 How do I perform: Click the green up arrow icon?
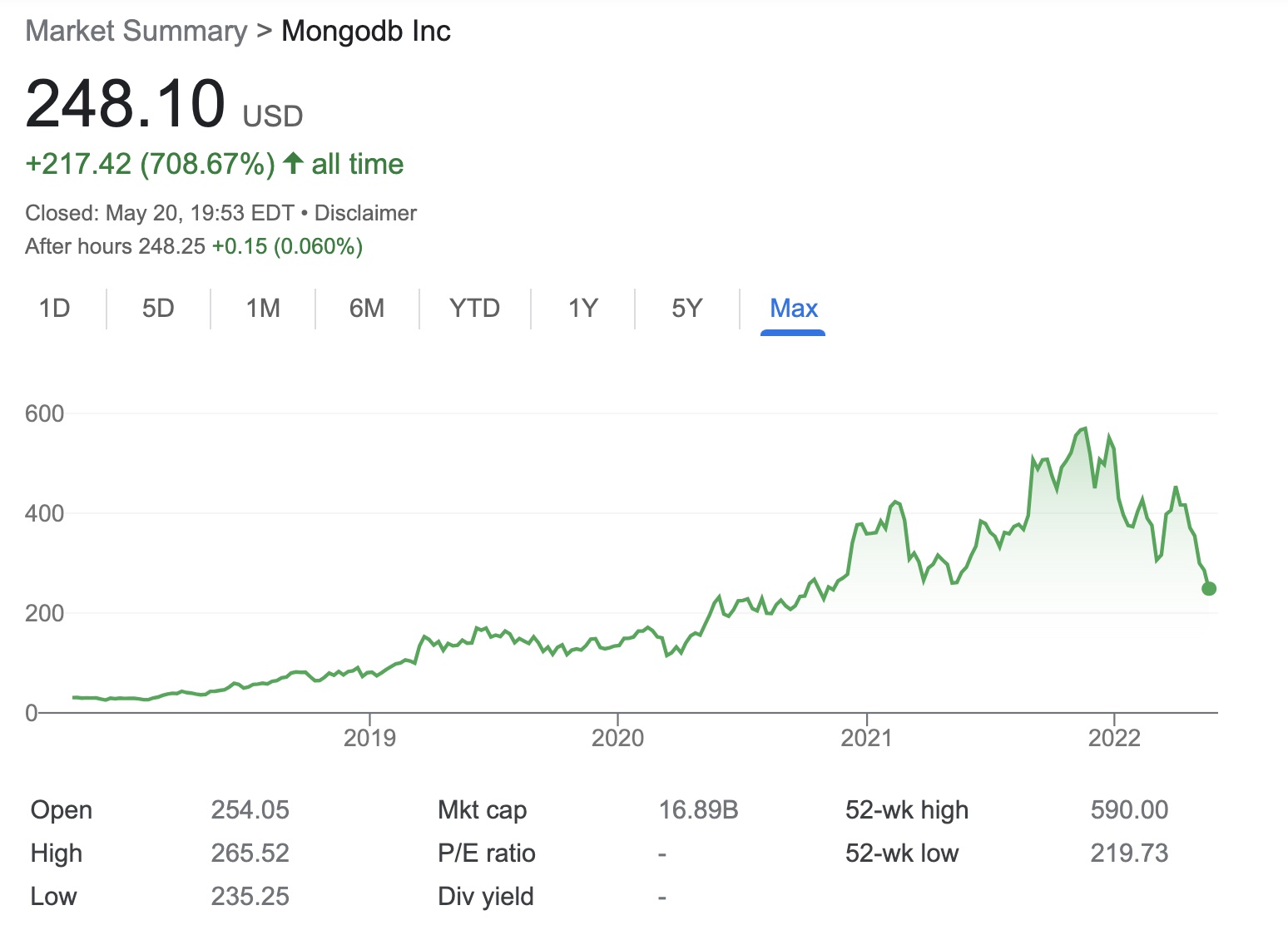tap(293, 163)
